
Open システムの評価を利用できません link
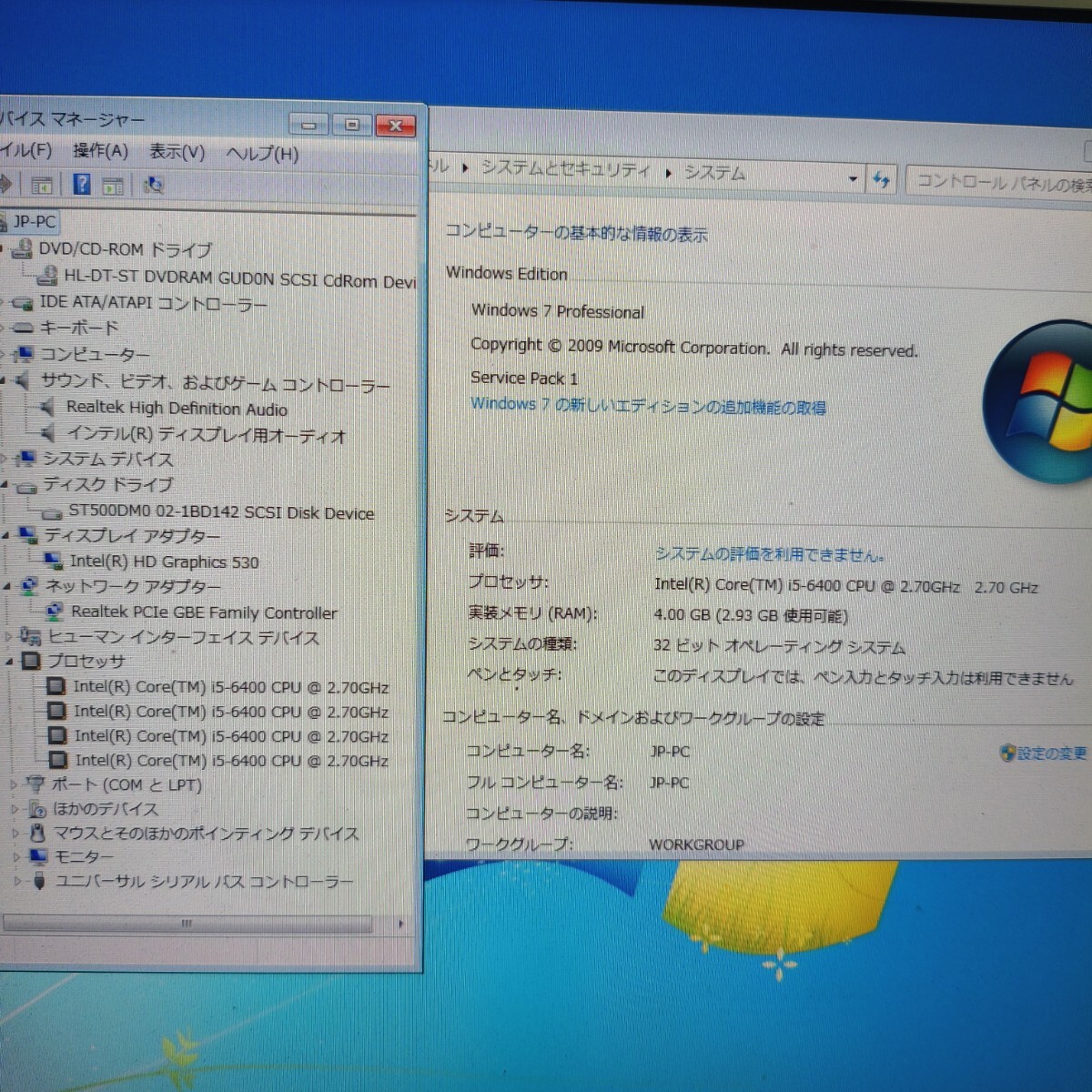coord(769,554)
